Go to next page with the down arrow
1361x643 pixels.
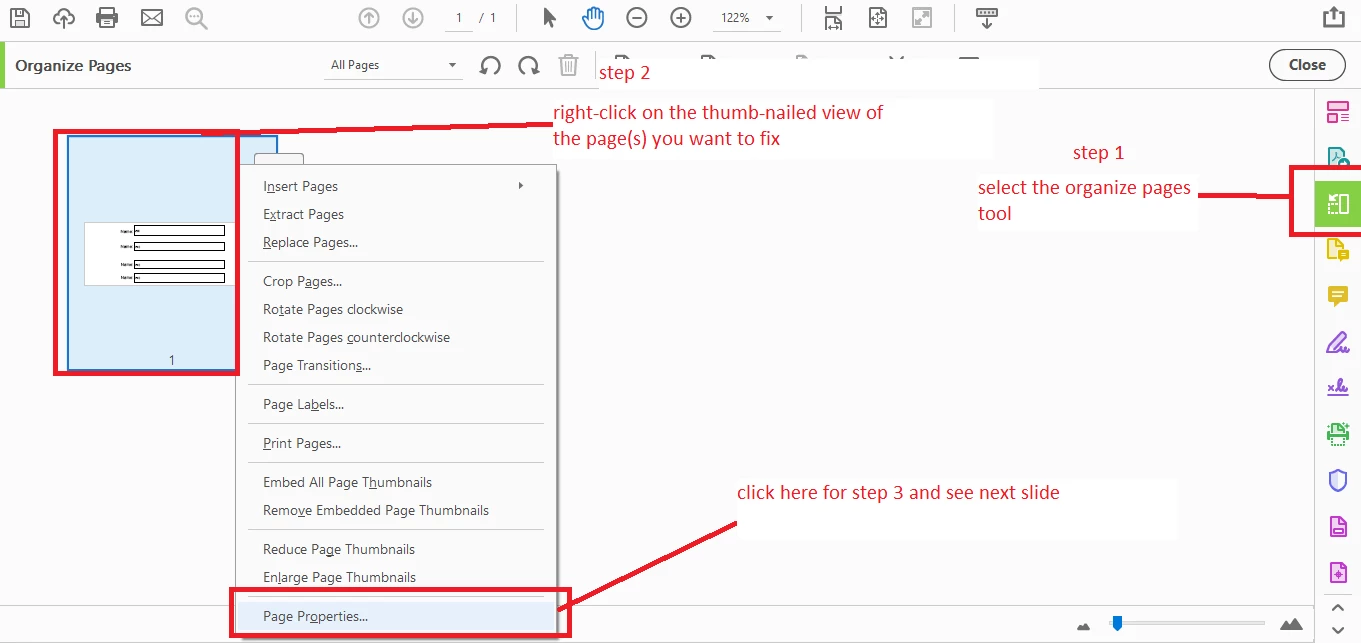point(413,18)
